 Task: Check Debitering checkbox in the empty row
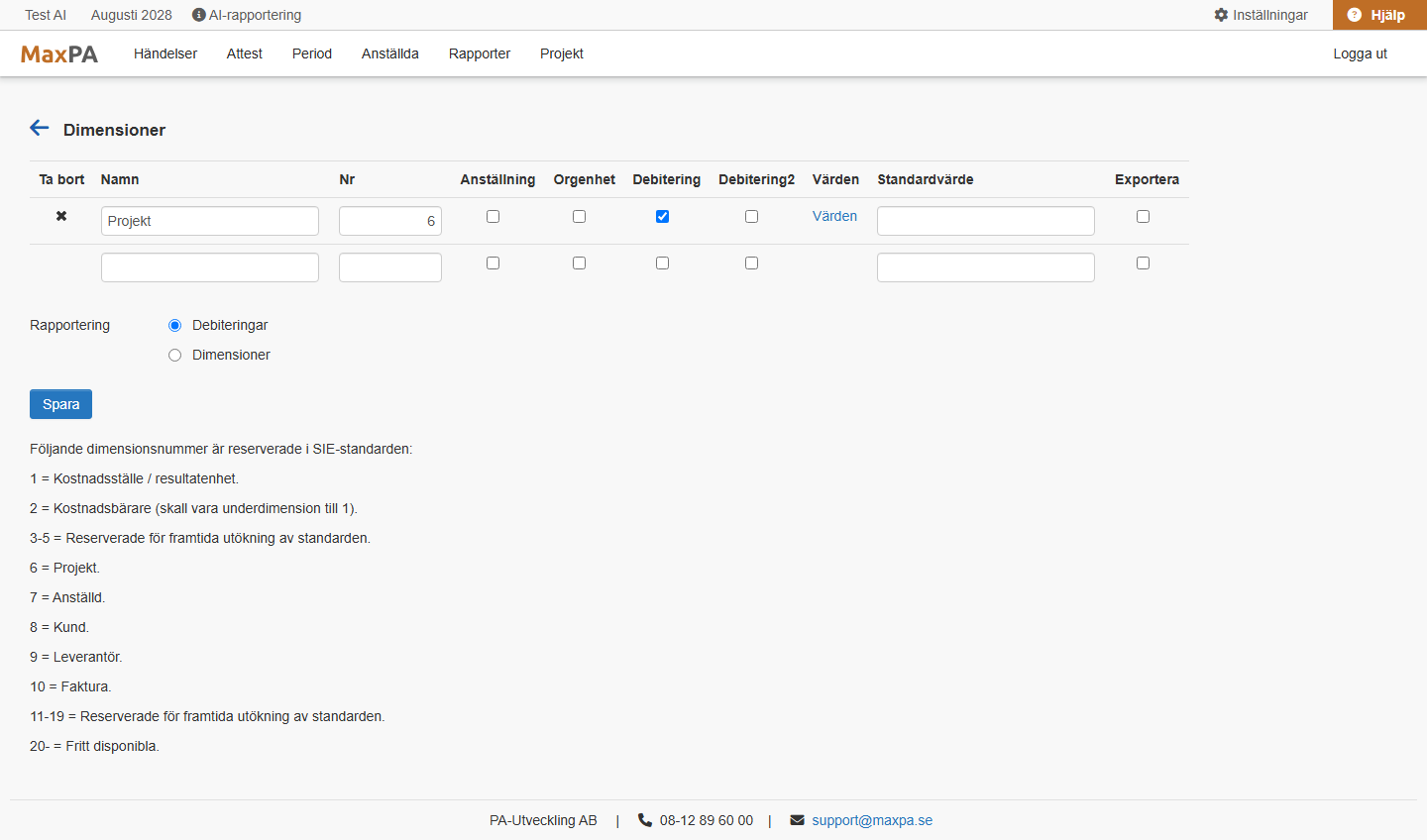(662, 262)
